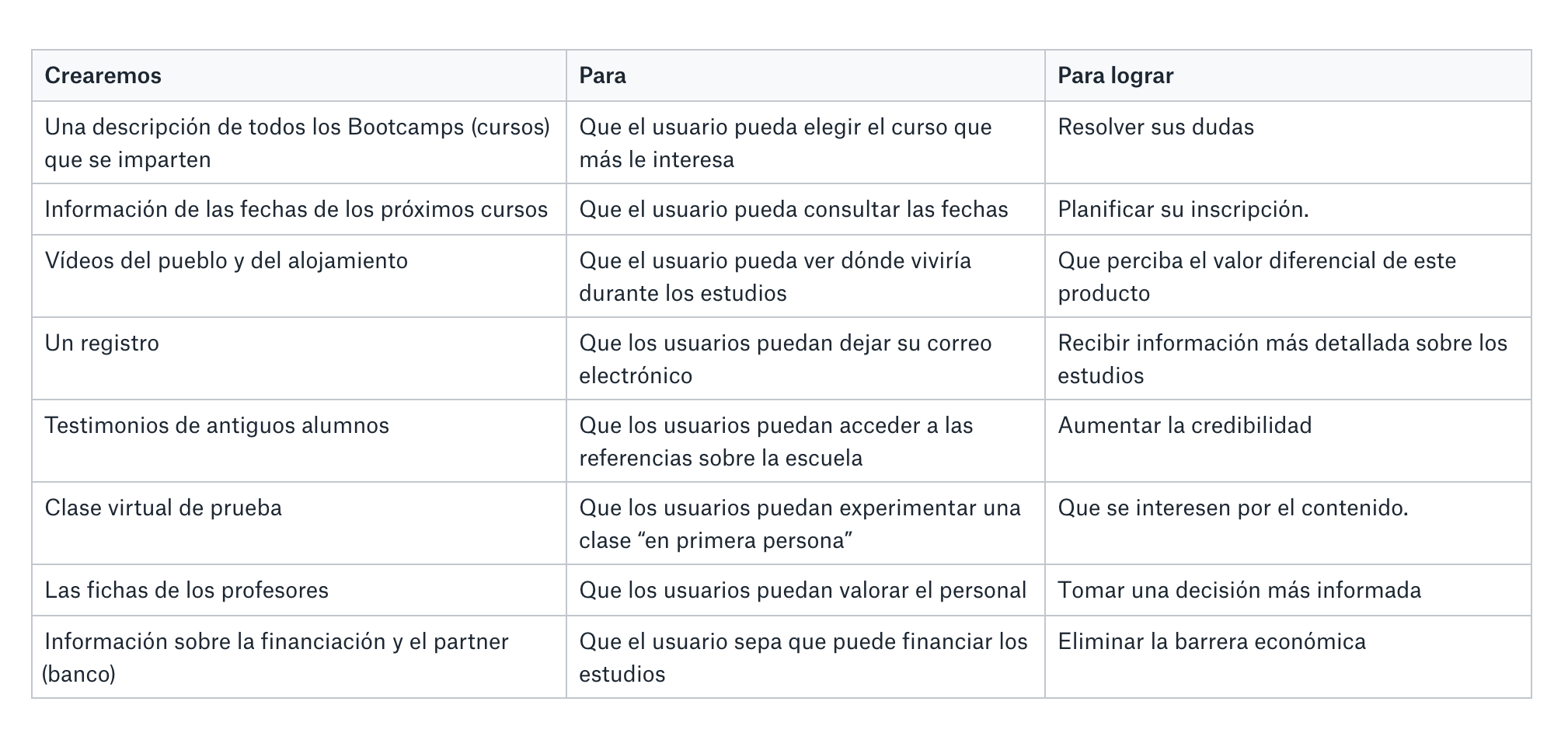Select 'Clase virtual de prueba' cell
This screenshot has width=1568, height=740.
[299, 523]
